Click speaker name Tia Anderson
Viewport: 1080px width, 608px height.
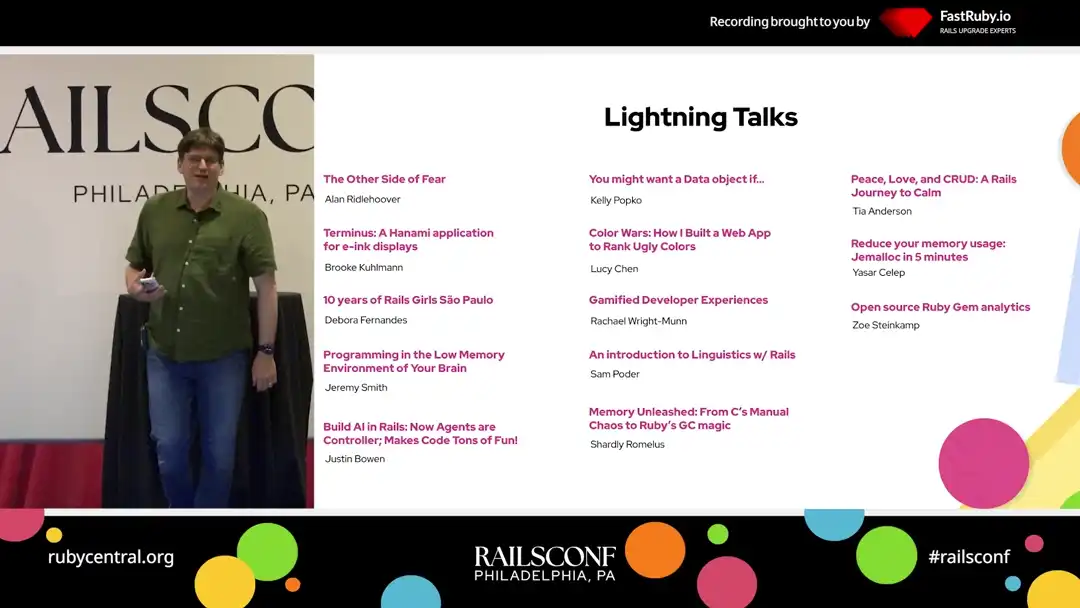(882, 211)
